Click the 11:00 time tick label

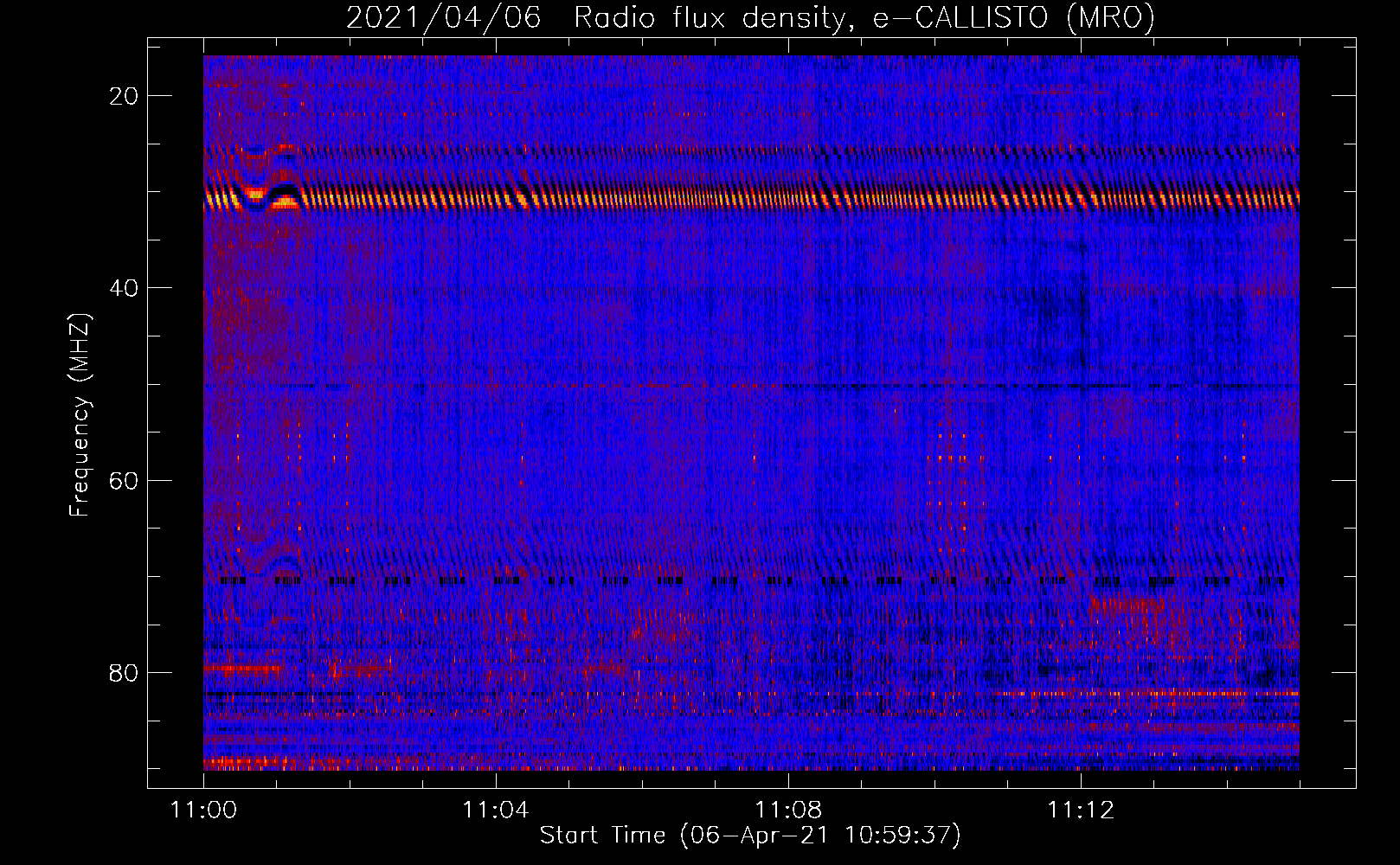tap(203, 811)
